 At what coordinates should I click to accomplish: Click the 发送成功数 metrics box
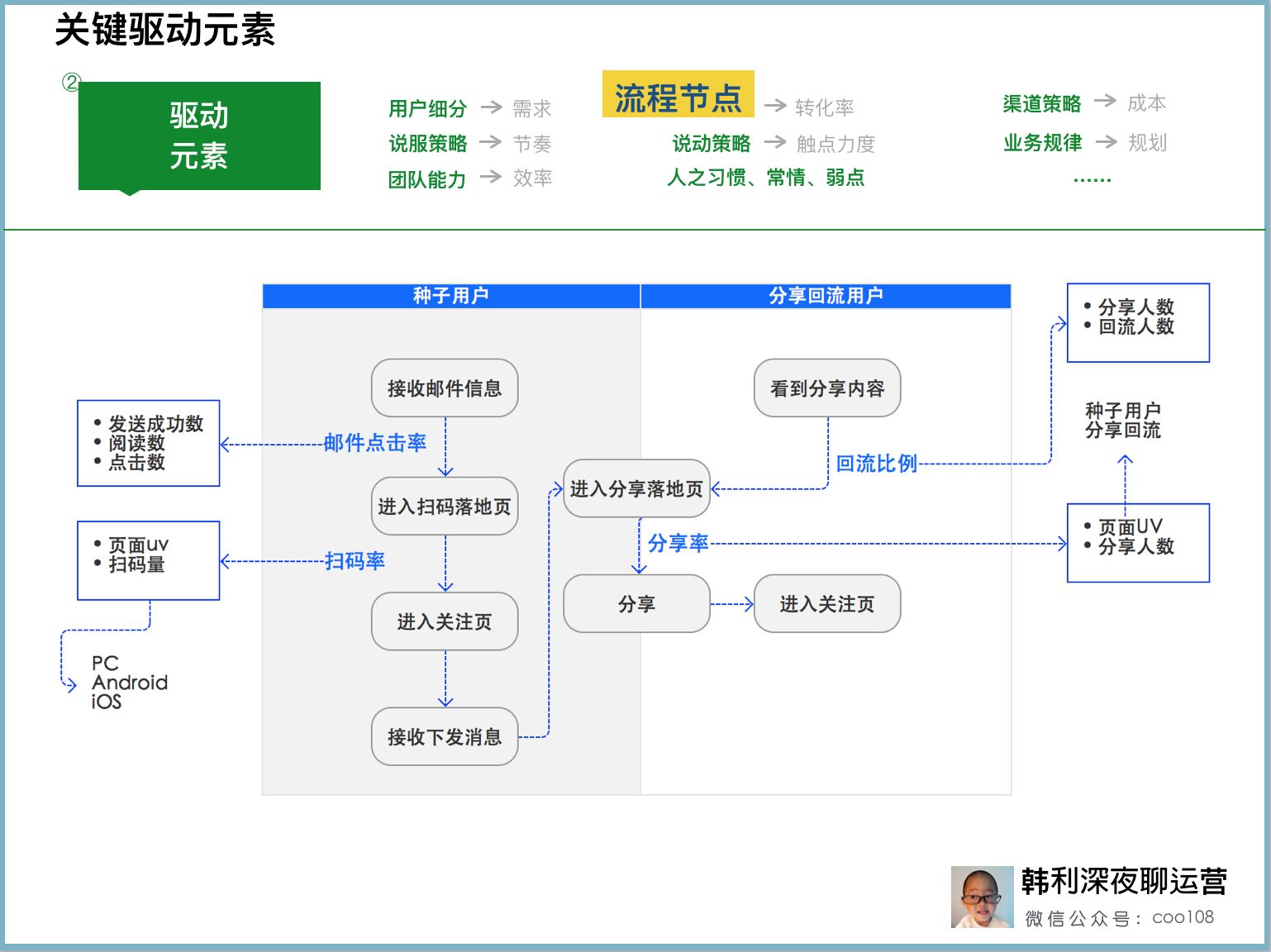(x=149, y=444)
